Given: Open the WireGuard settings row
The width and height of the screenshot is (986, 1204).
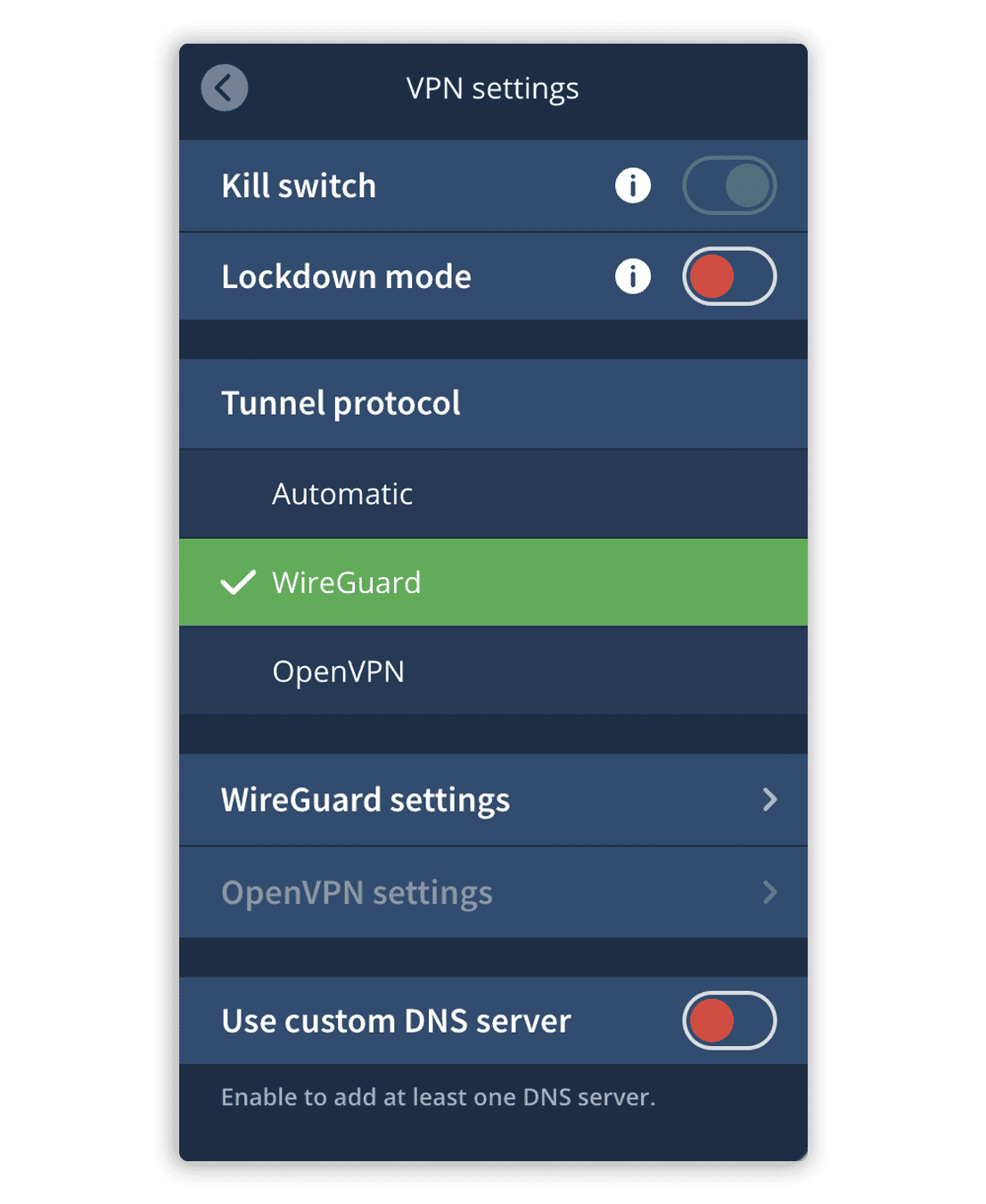Looking at the screenshot, I should tap(493, 800).
